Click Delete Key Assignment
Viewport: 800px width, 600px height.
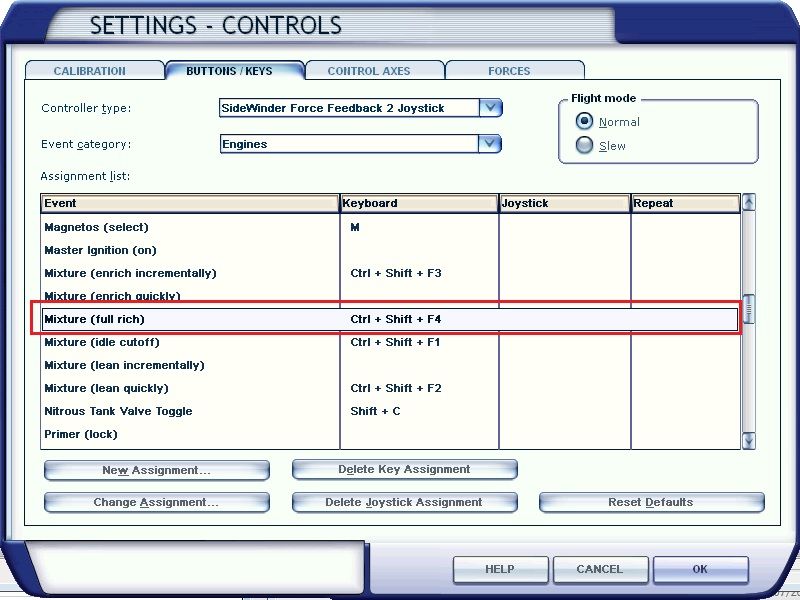[404, 470]
